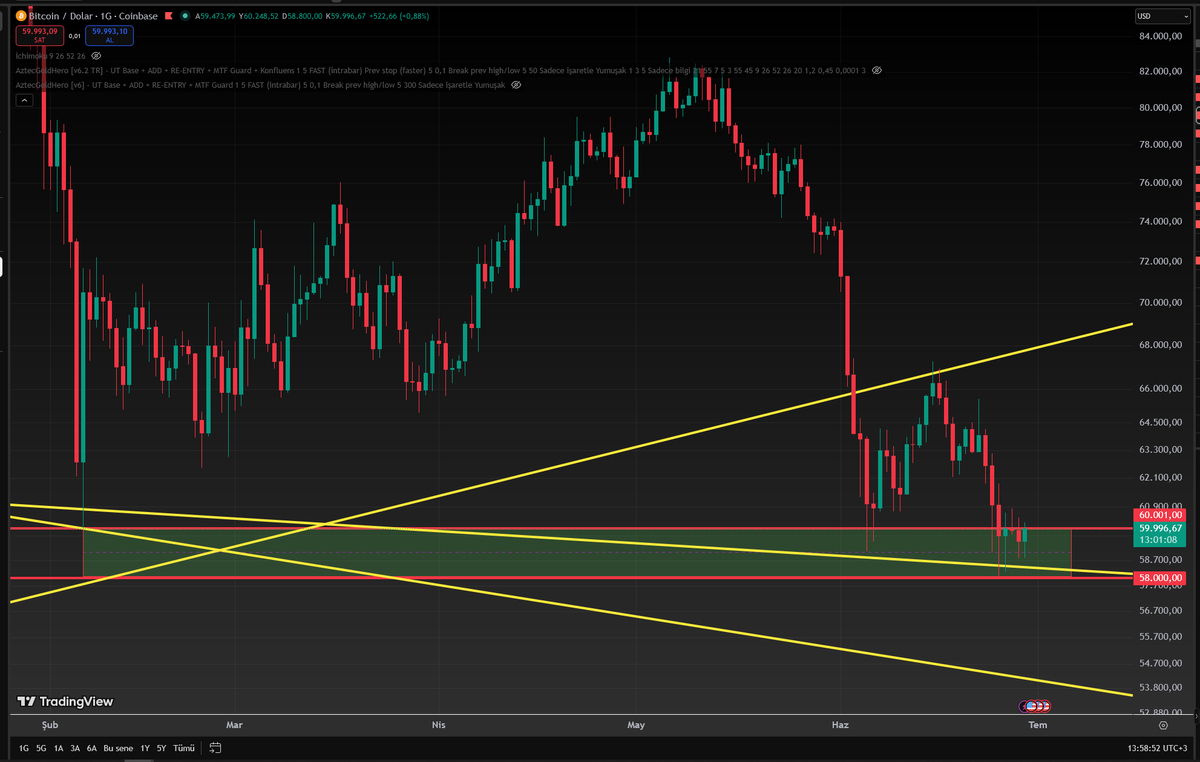
Task: Click the event flags cluster near Tem
Action: point(1035,707)
